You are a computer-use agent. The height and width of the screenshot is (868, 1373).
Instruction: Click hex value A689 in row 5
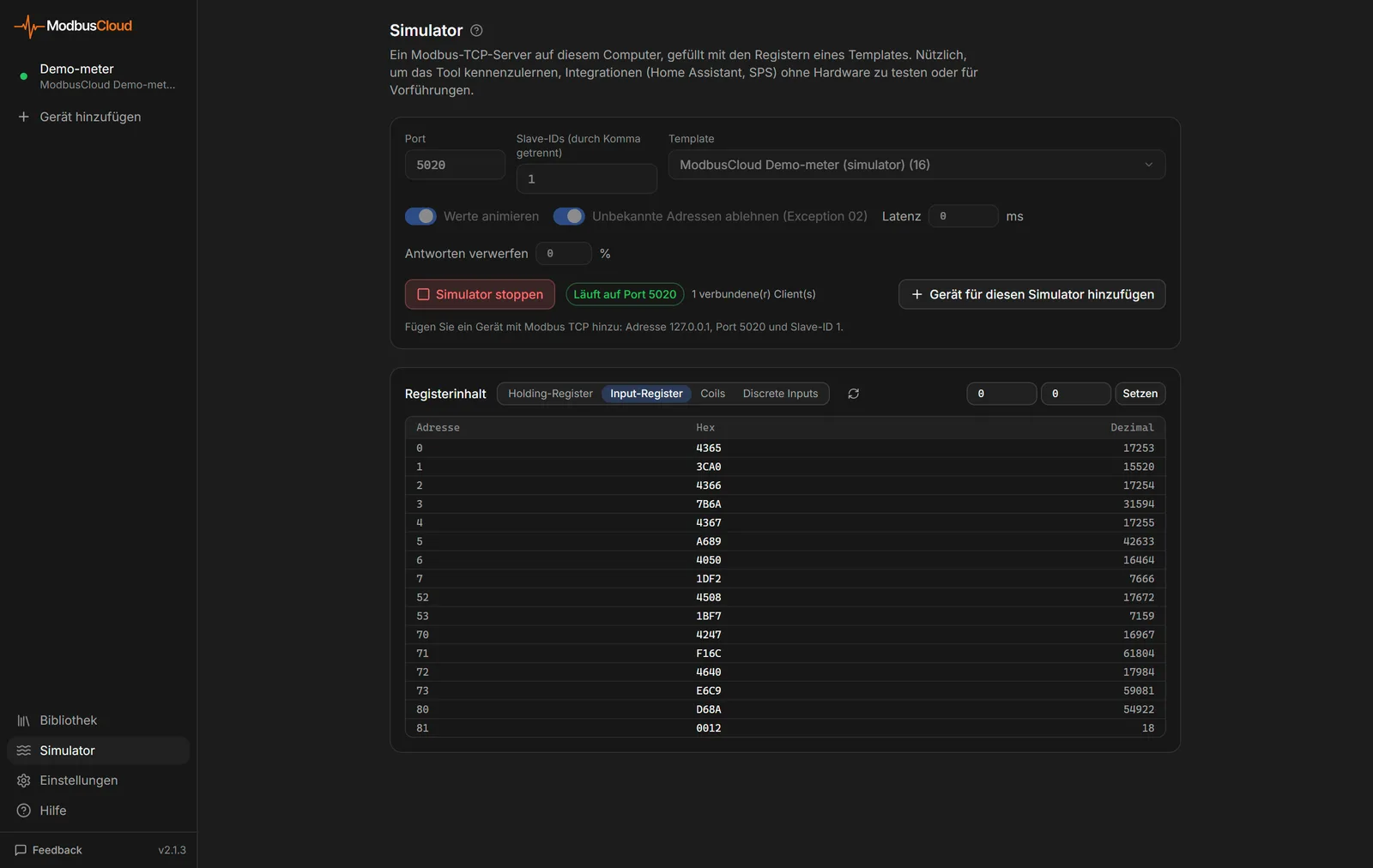[708, 541]
